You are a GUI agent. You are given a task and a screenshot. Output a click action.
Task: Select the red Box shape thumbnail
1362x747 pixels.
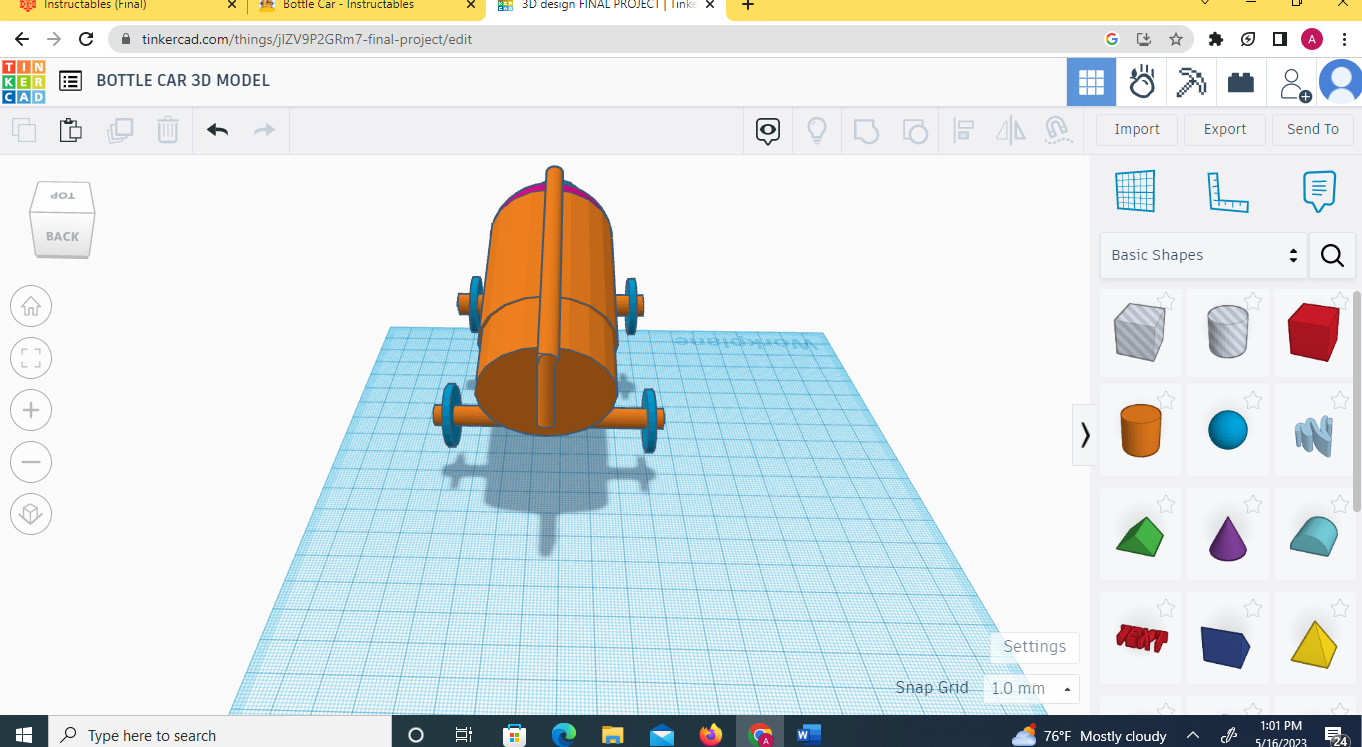coord(1313,333)
